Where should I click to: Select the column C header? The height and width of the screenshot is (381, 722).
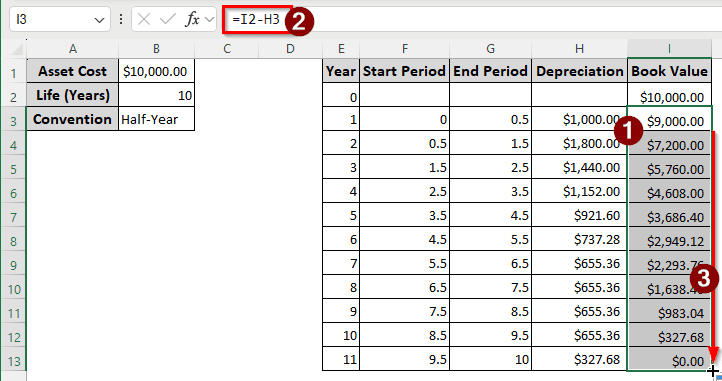click(227, 49)
